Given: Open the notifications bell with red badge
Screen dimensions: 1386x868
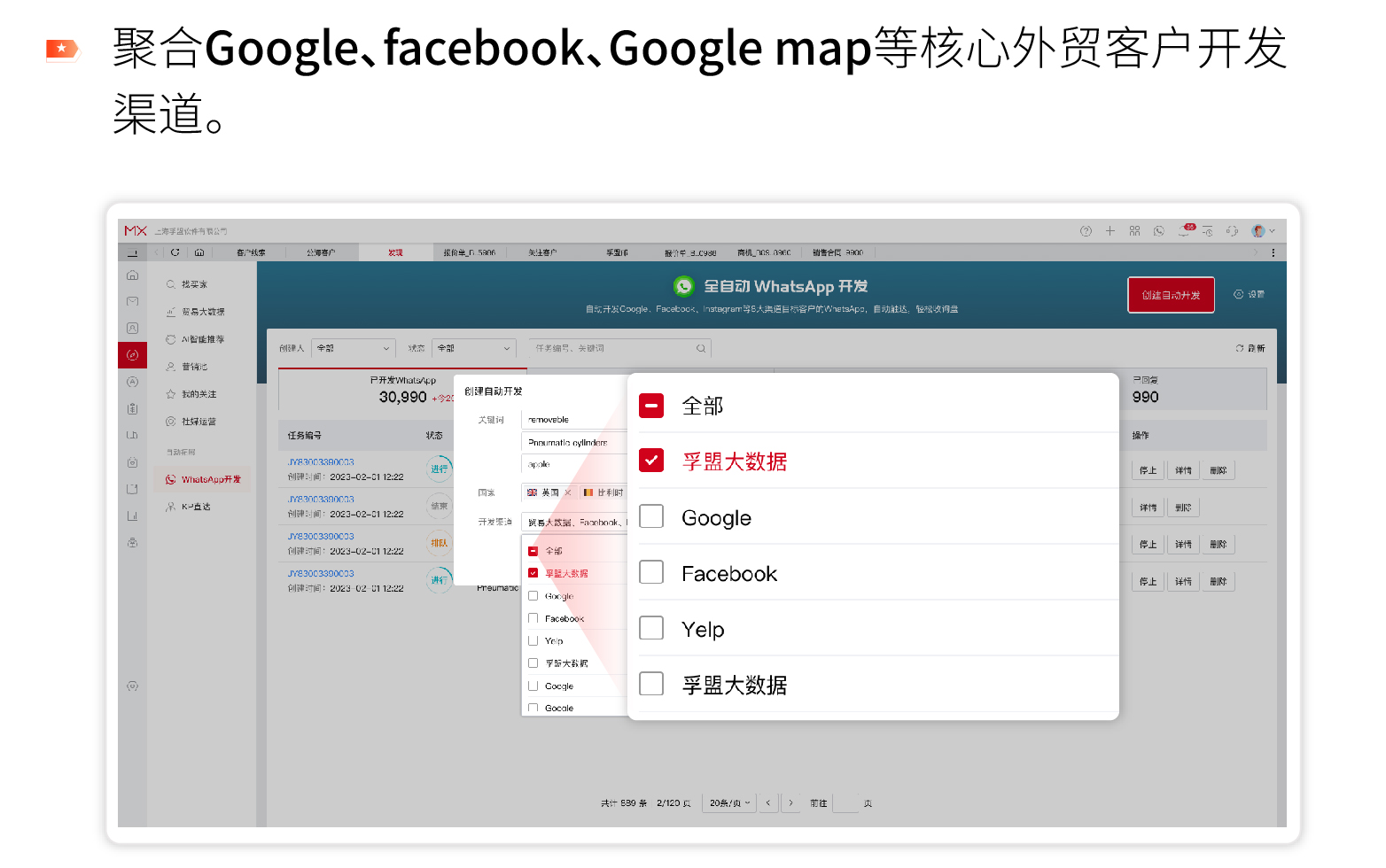Looking at the screenshot, I should click(1182, 230).
